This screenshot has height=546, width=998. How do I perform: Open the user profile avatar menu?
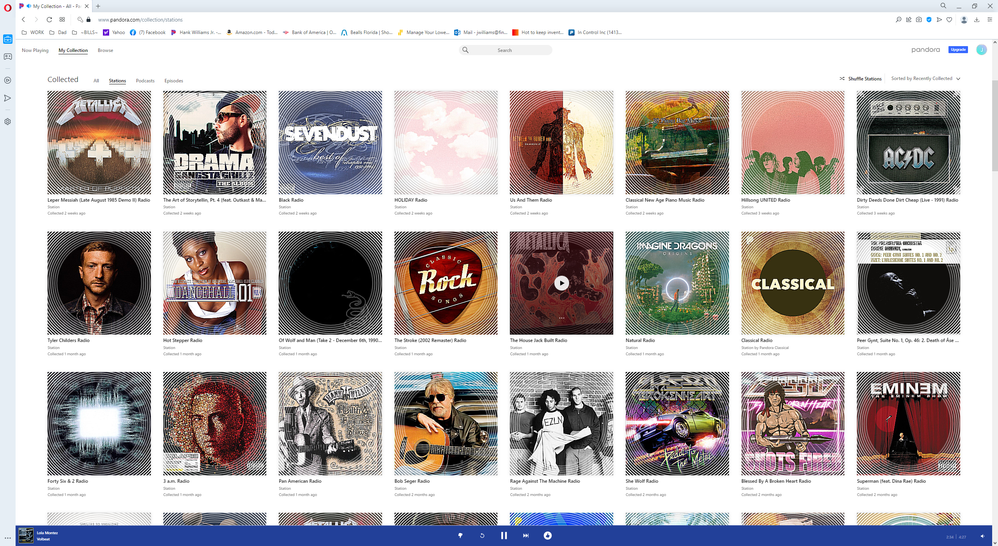[982, 49]
